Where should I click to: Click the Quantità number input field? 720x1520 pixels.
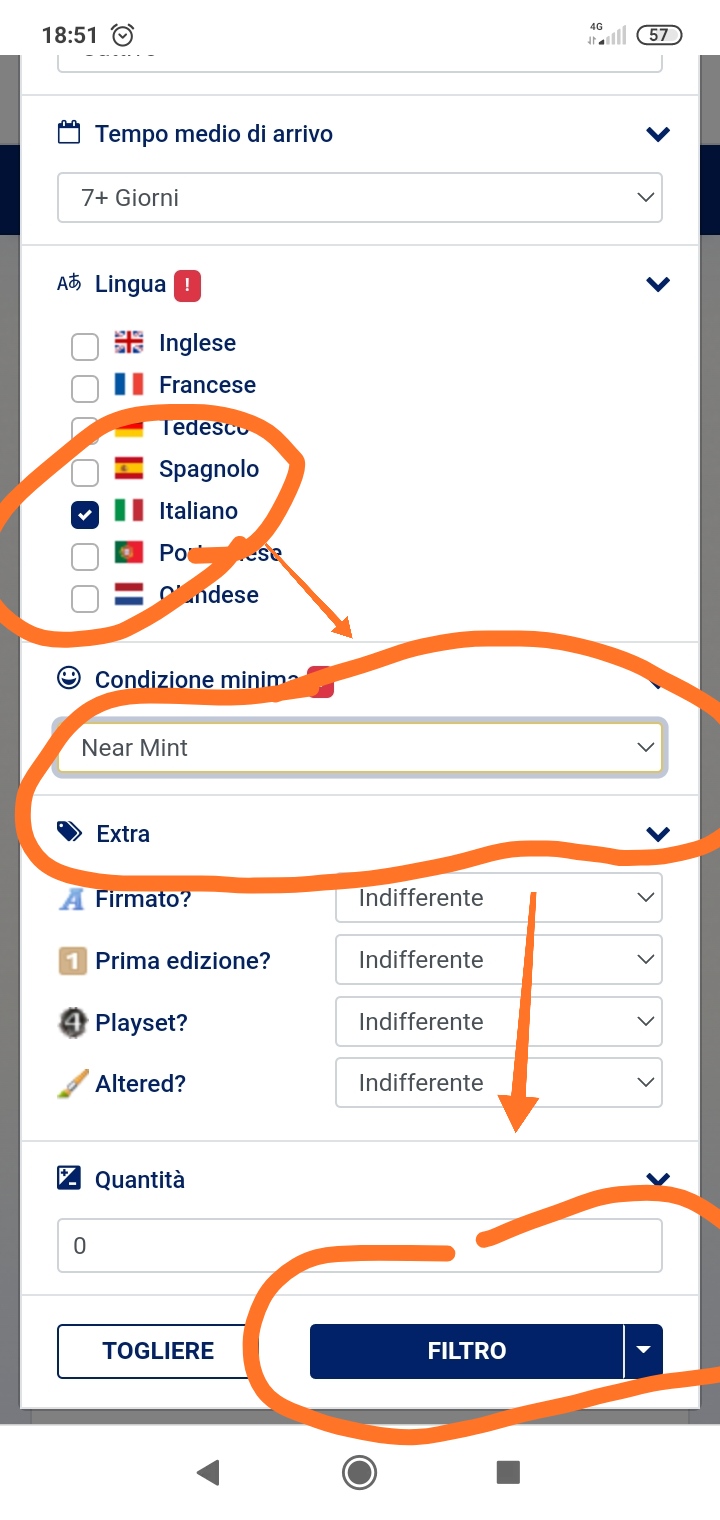360,1246
